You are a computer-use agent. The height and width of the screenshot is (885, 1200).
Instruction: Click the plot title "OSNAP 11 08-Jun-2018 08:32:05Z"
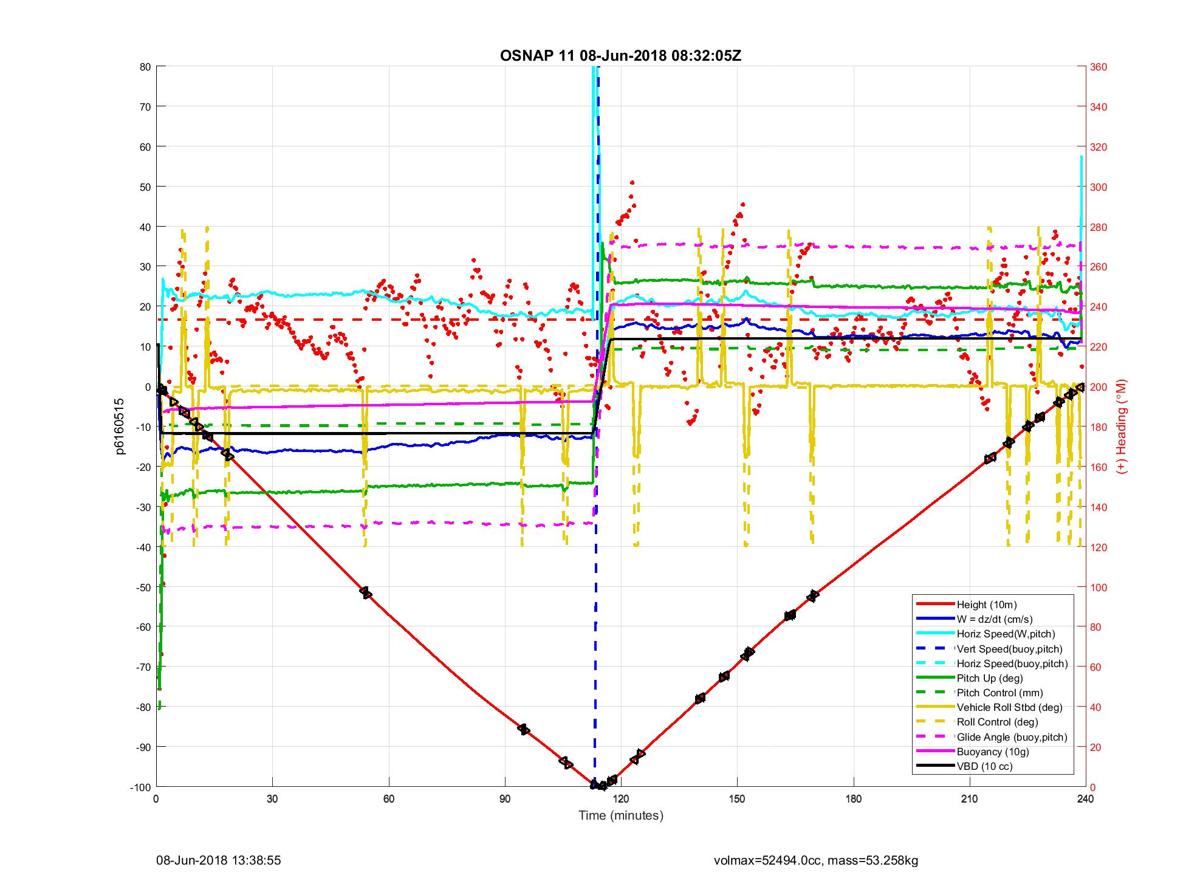coord(620,54)
